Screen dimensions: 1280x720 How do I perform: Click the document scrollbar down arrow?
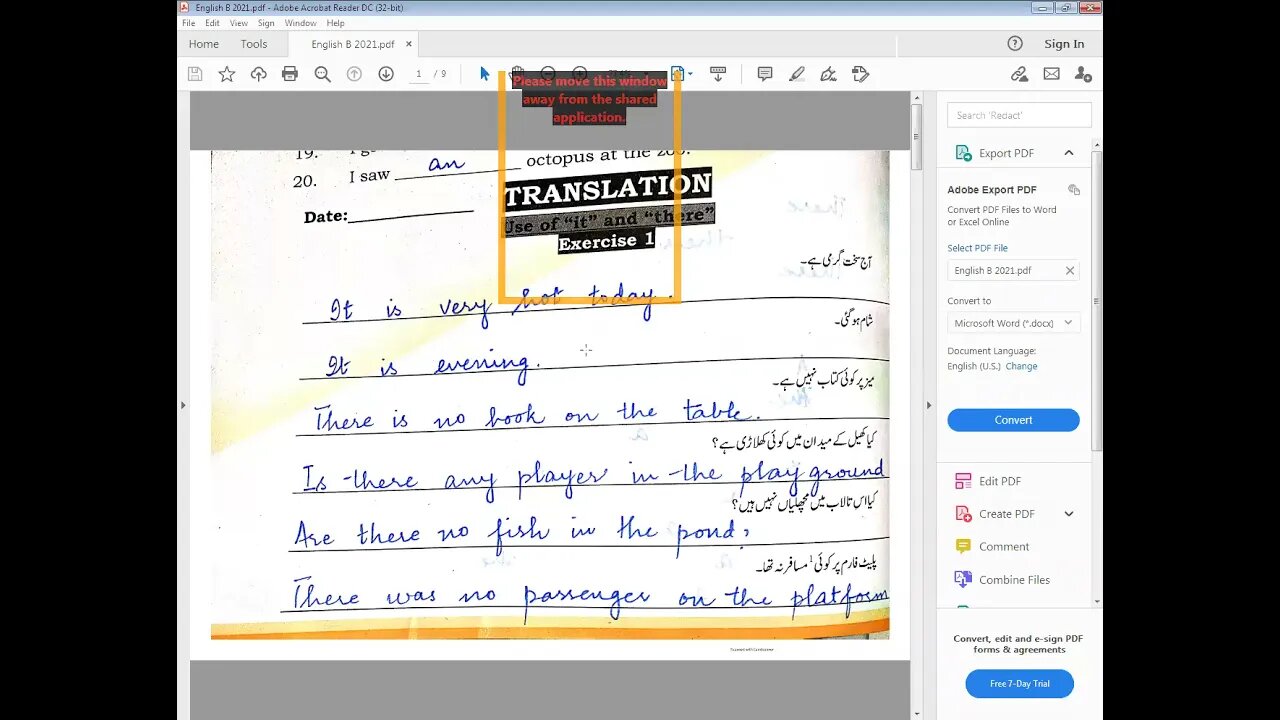pyautogui.click(x=916, y=714)
